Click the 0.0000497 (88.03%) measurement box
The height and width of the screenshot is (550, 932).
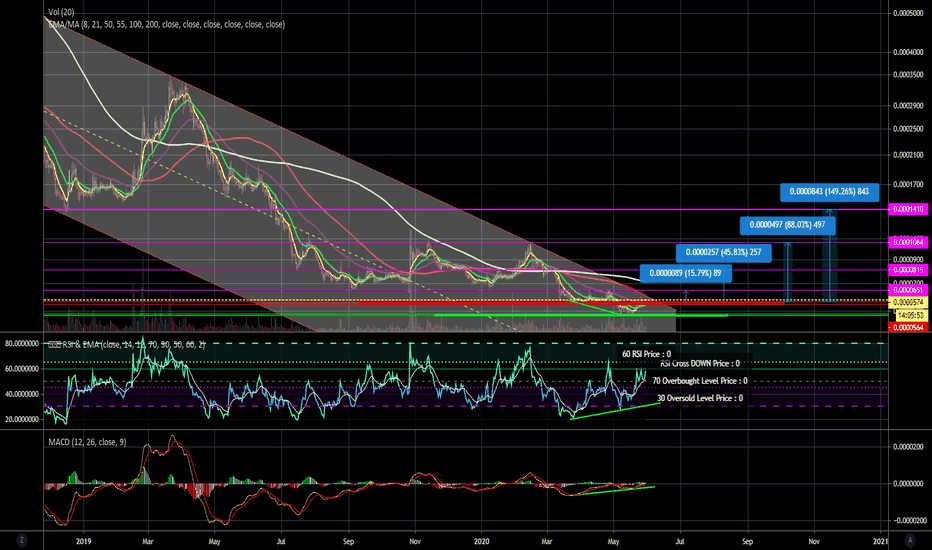click(788, 225)
